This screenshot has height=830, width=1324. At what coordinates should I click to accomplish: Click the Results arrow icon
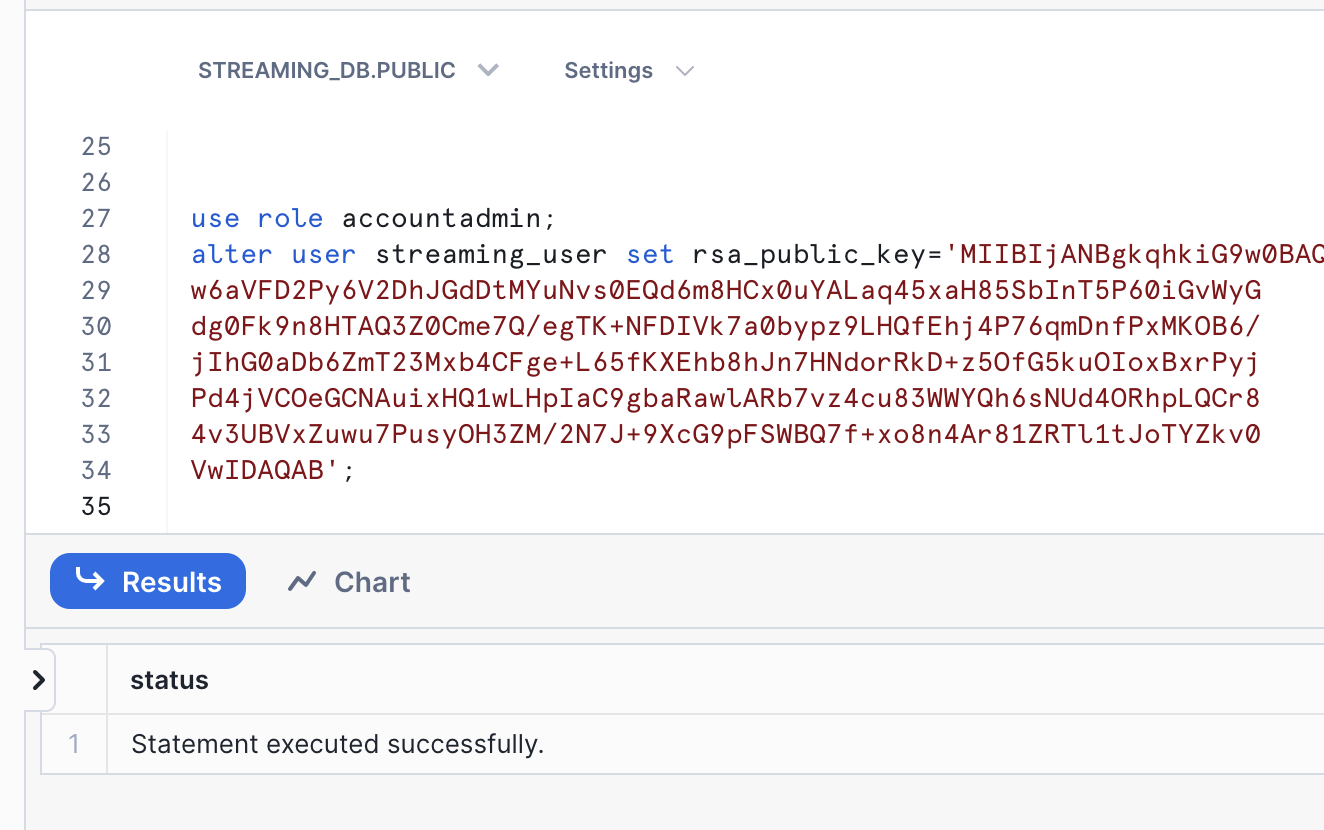pos(90,581)
